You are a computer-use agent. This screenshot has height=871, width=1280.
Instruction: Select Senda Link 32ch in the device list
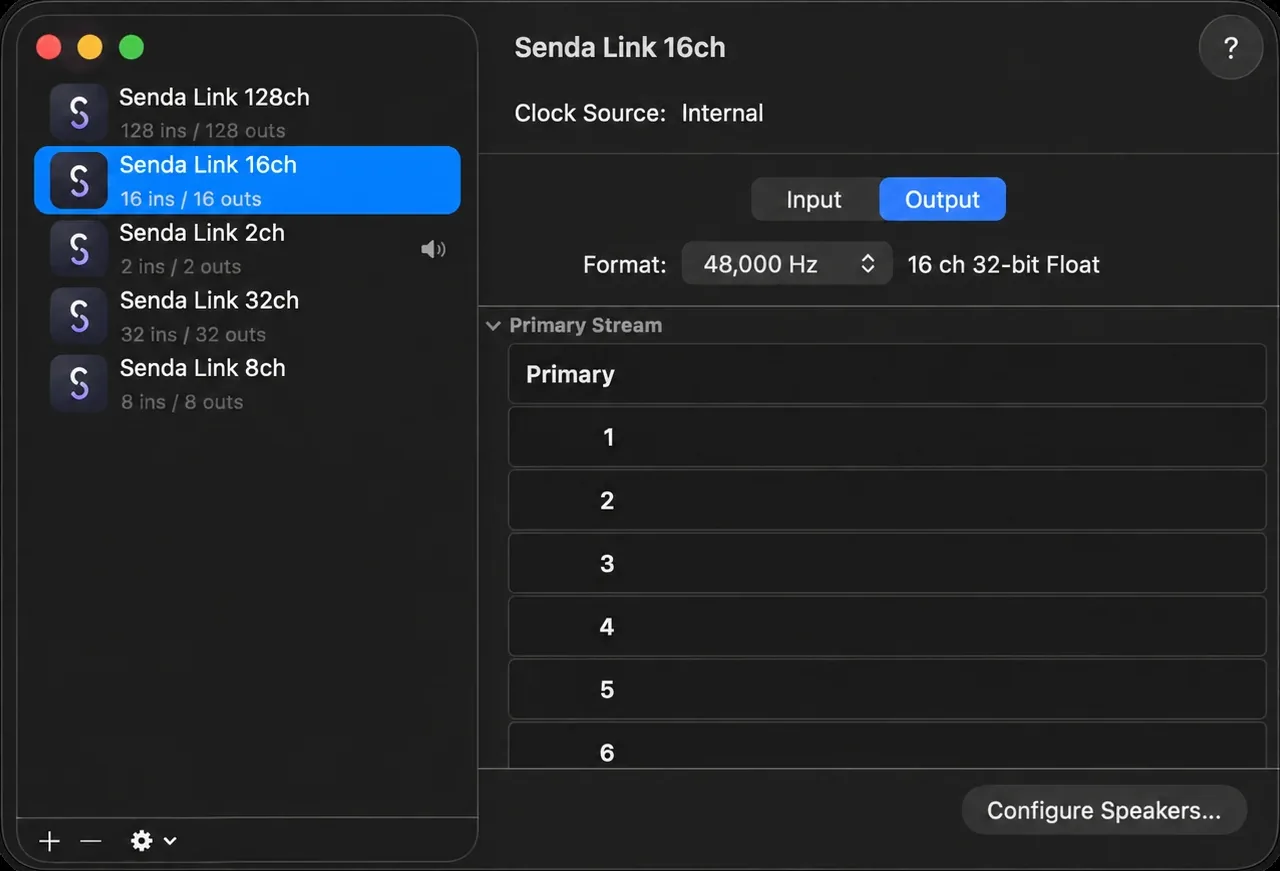click(x=248, y=316)
